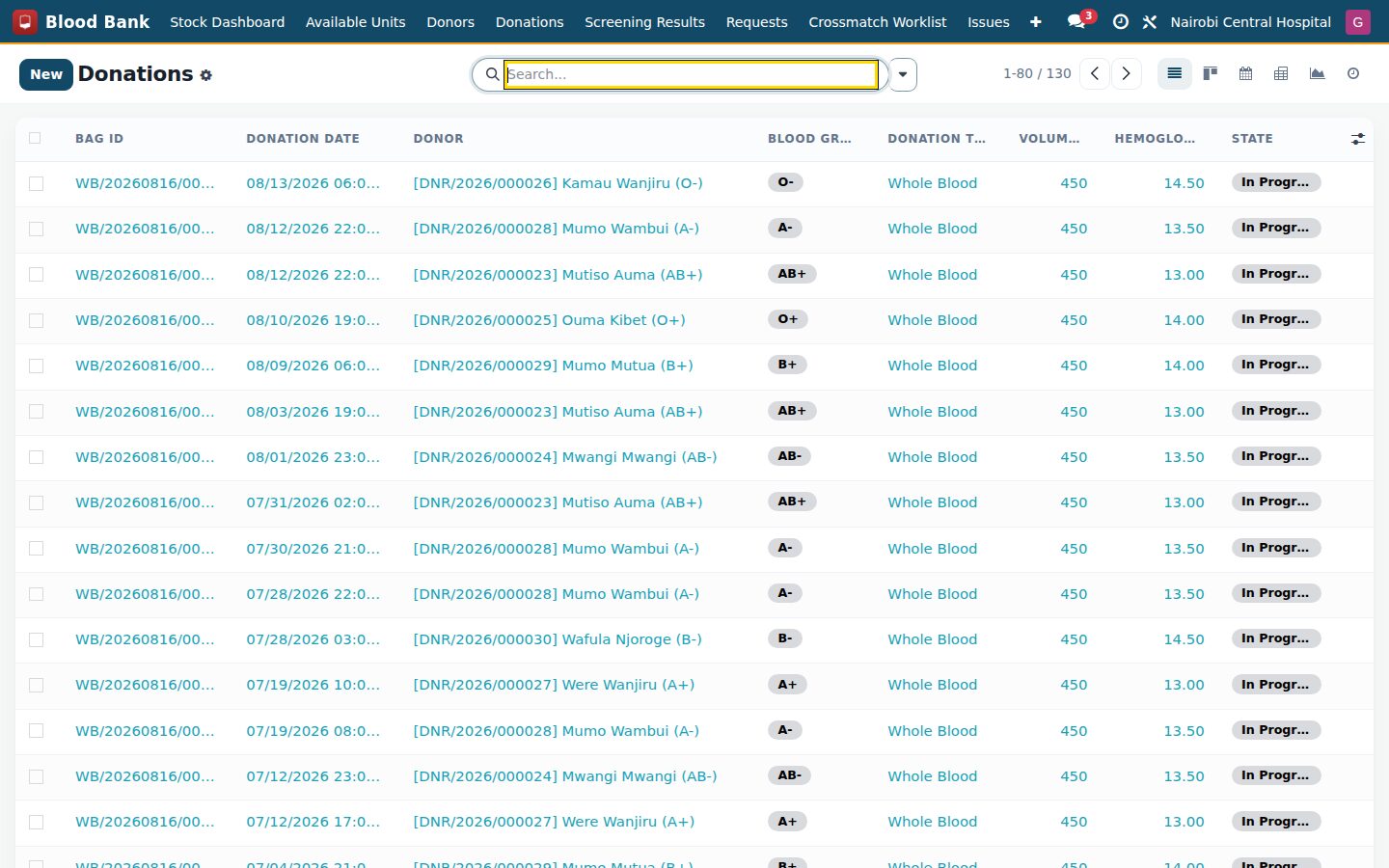The width and height of the screenshot is (1389, 868).
Task: Switch to list view
Action: click(x=1174, y=74)
